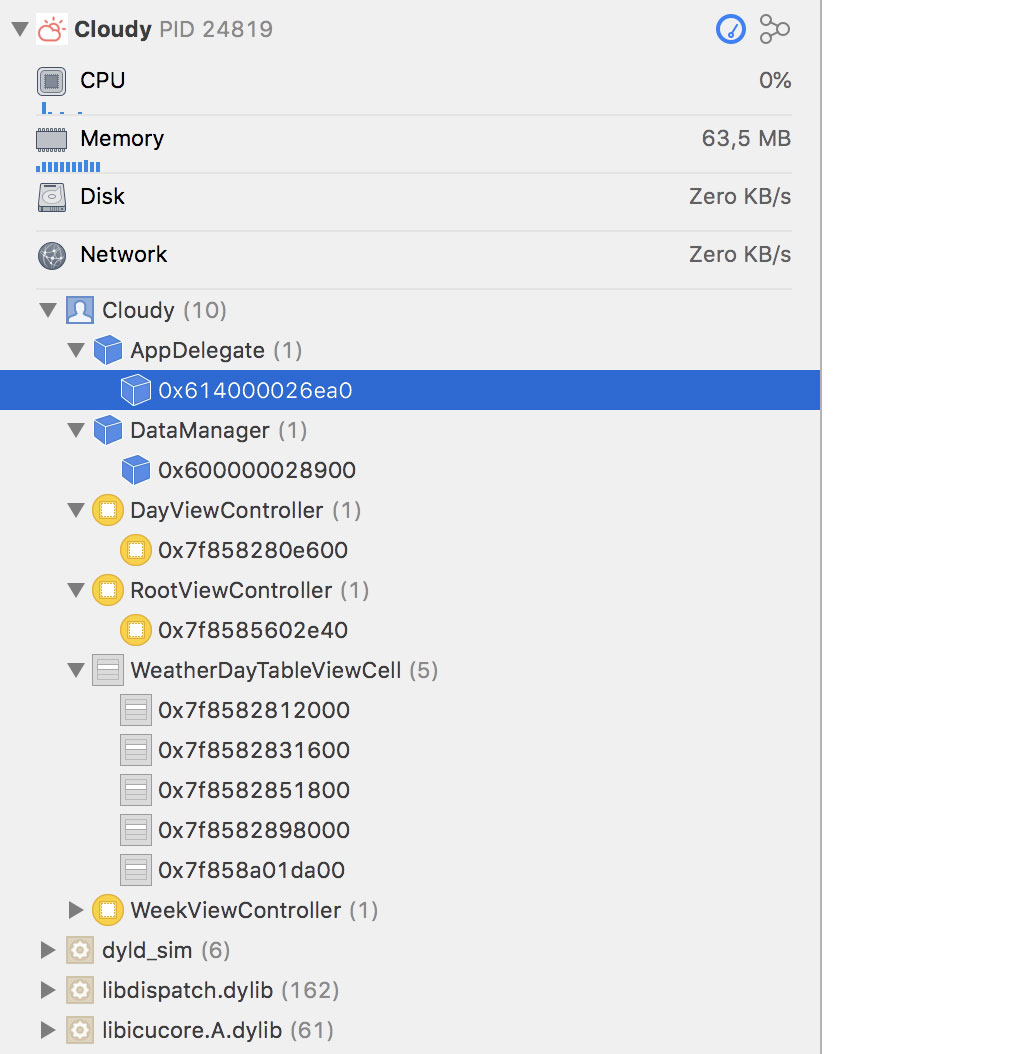Click the memory graph hierarchy icon
This screenshot has height=1054, width=1024.
[774, 30]
